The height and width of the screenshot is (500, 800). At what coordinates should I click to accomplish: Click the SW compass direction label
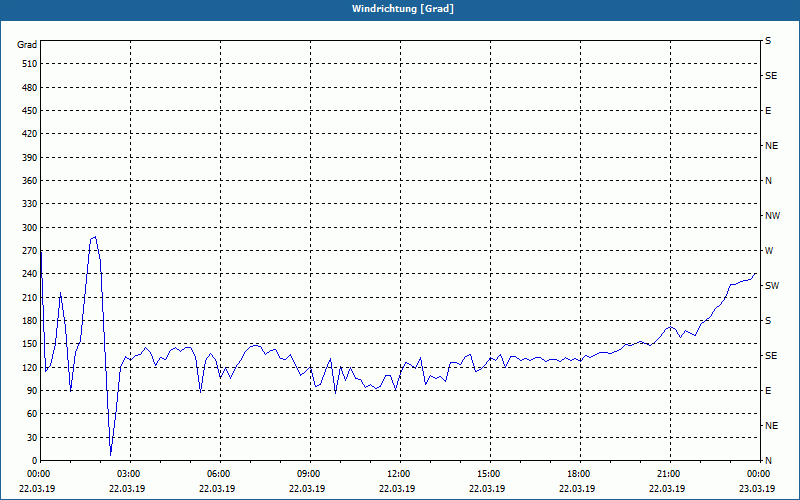coord(772,286)
